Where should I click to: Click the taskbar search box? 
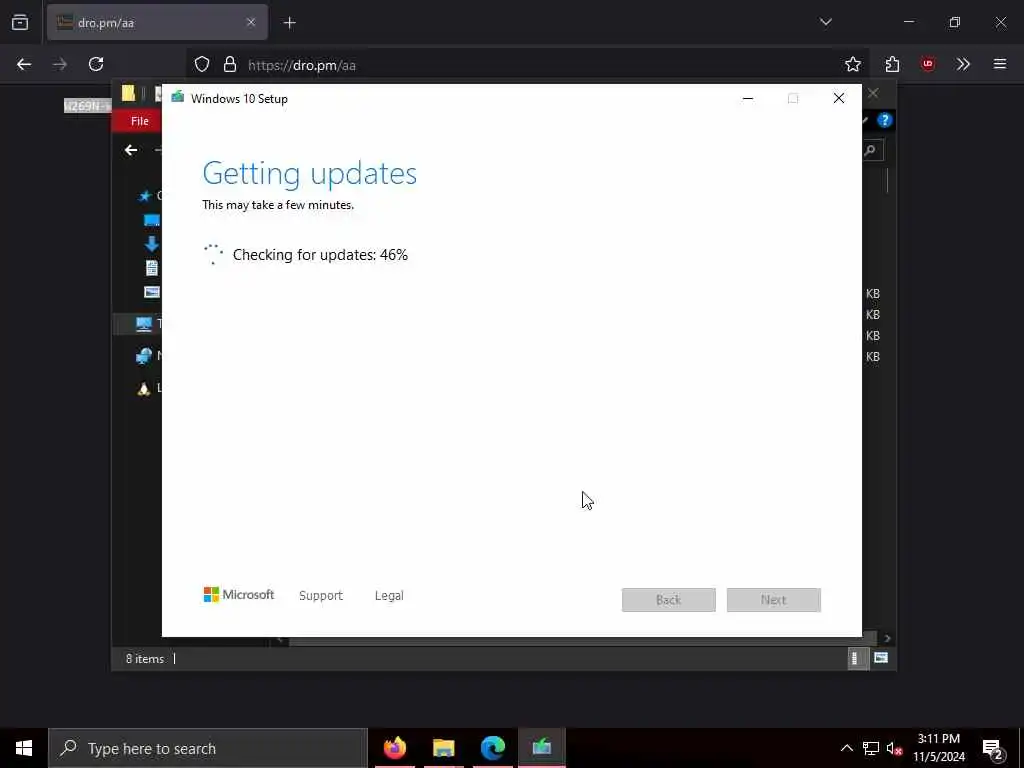[x=208, y=748]
